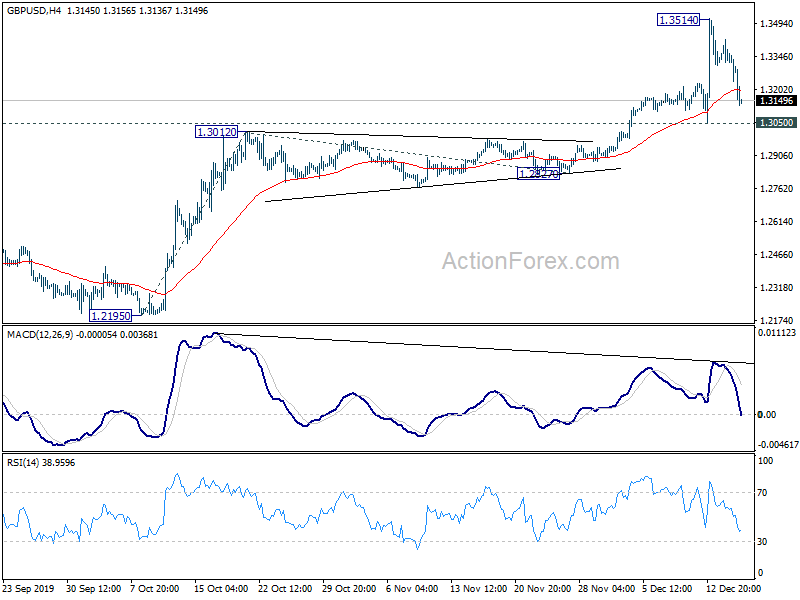
Task: Click the current price tag 1.31496
Action: 777,101
